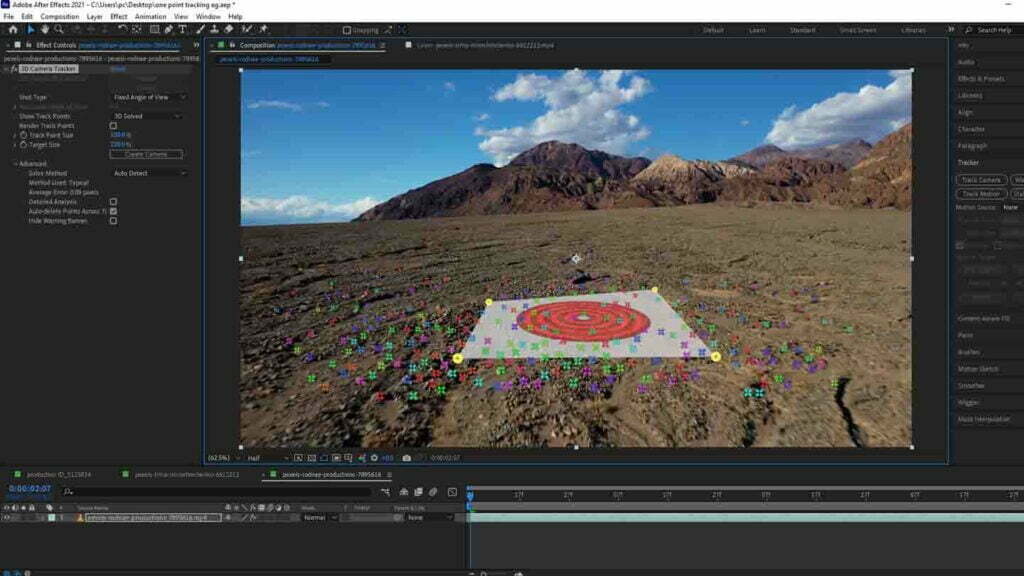Toggle the Snapping checkbox

tap(347, 30)
